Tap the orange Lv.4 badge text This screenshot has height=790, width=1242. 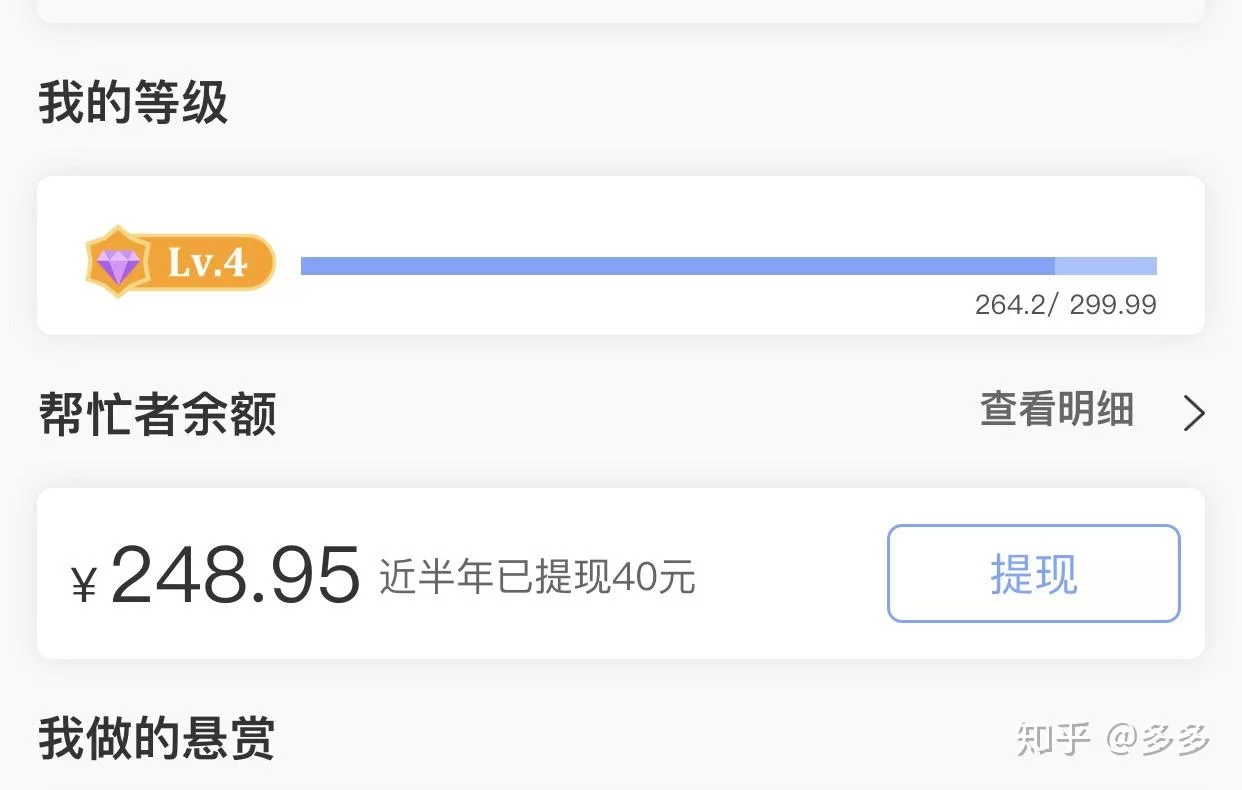[207, 263]
